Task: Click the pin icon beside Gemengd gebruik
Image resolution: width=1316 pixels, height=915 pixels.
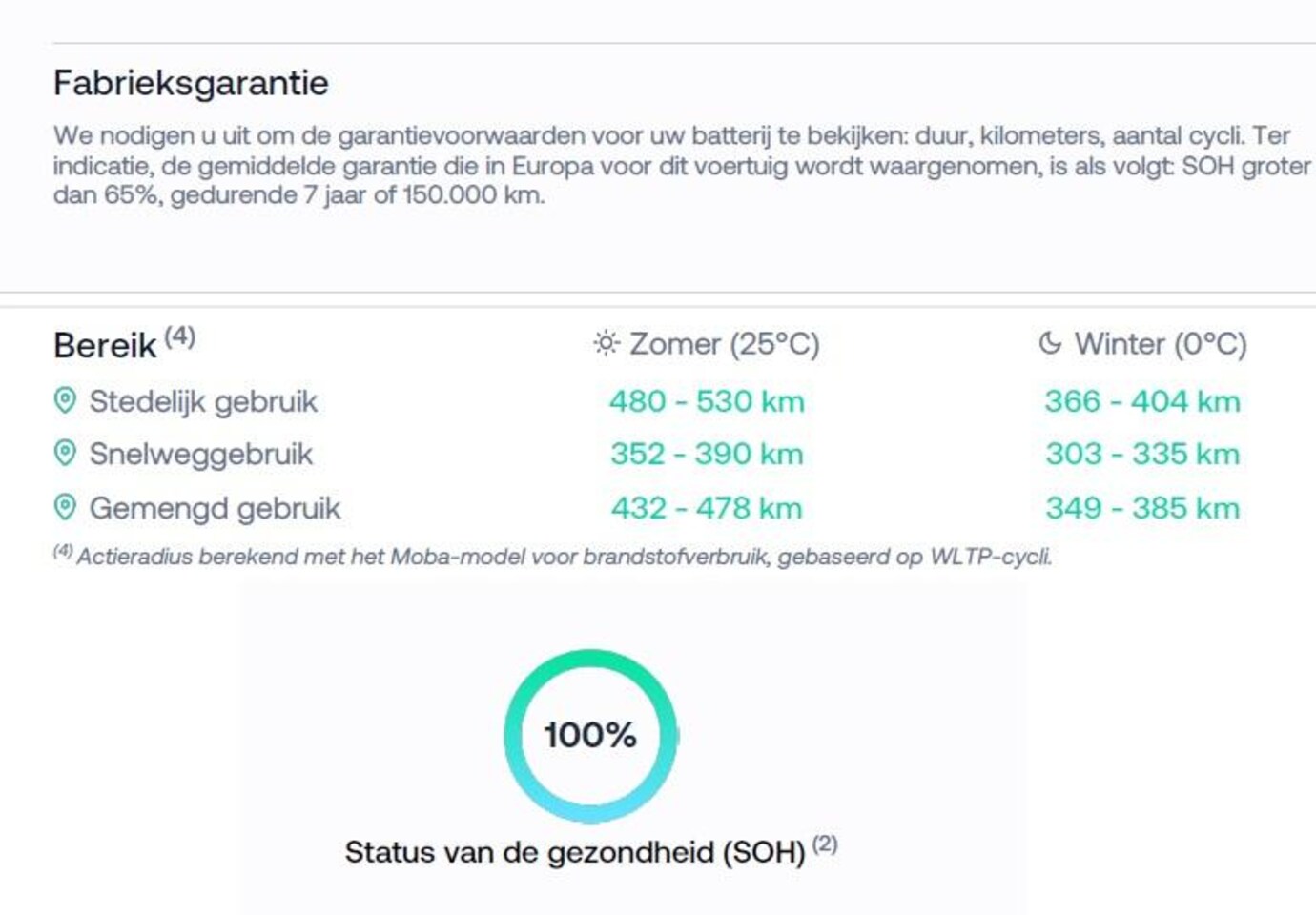Action: 65,507
